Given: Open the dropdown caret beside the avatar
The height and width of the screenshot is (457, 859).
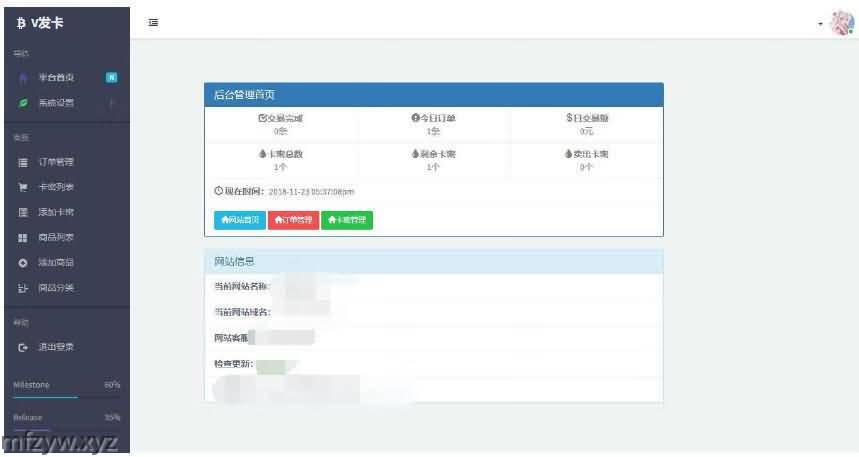Looking at the screenshot, I should point(821,23).
